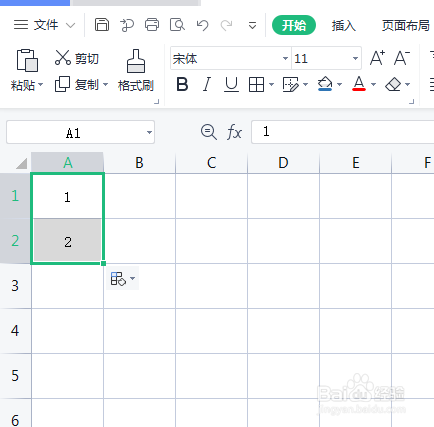This screenshot has width=434, height=427.
Task: Switch to the 插入 tab
Action: coord(344,25)
